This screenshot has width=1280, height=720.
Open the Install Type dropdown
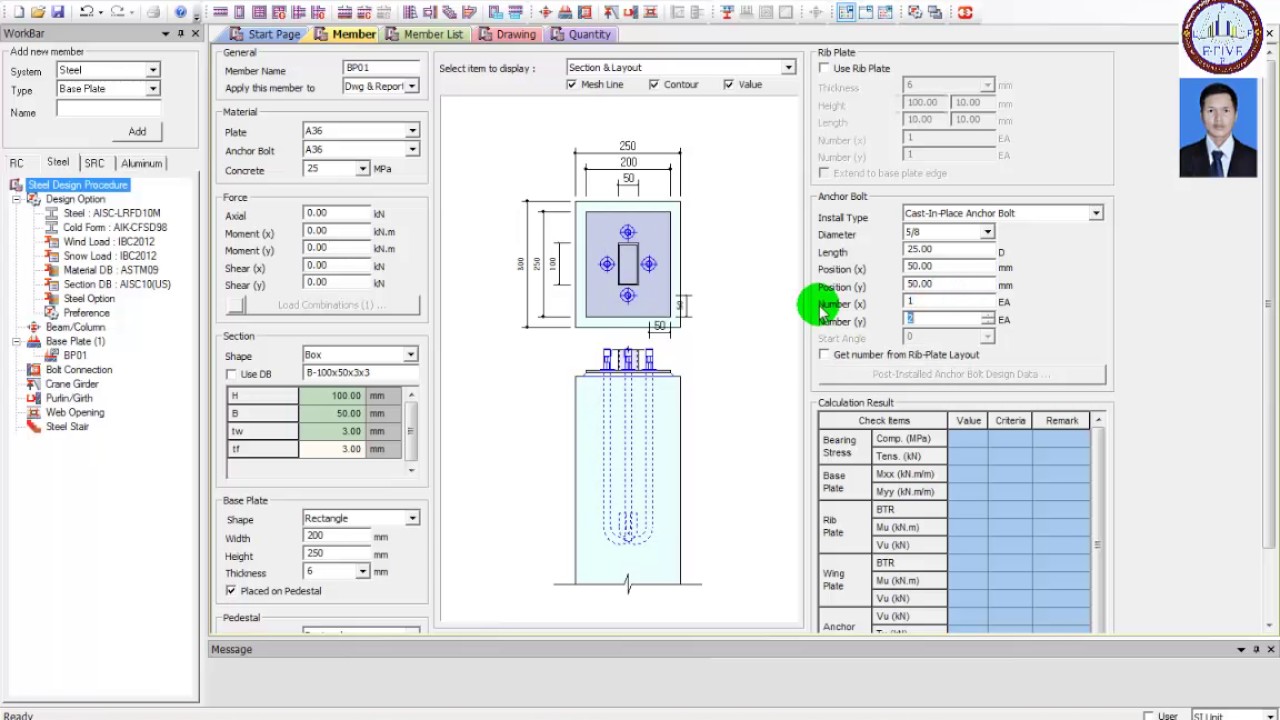point(1096,213)
